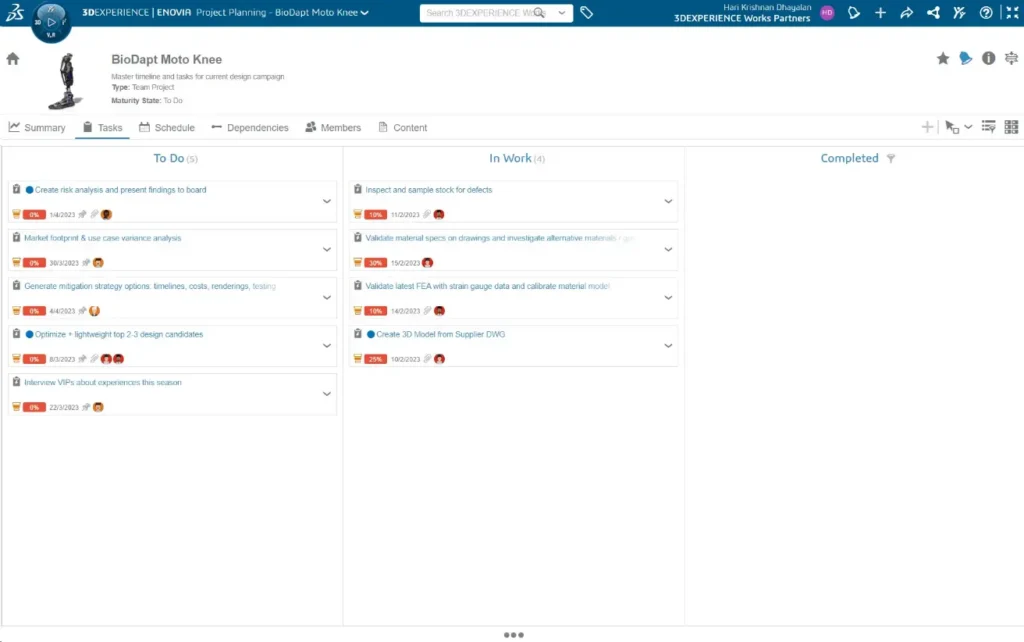
Task: Open the project information icon
Action: (988, 59)
